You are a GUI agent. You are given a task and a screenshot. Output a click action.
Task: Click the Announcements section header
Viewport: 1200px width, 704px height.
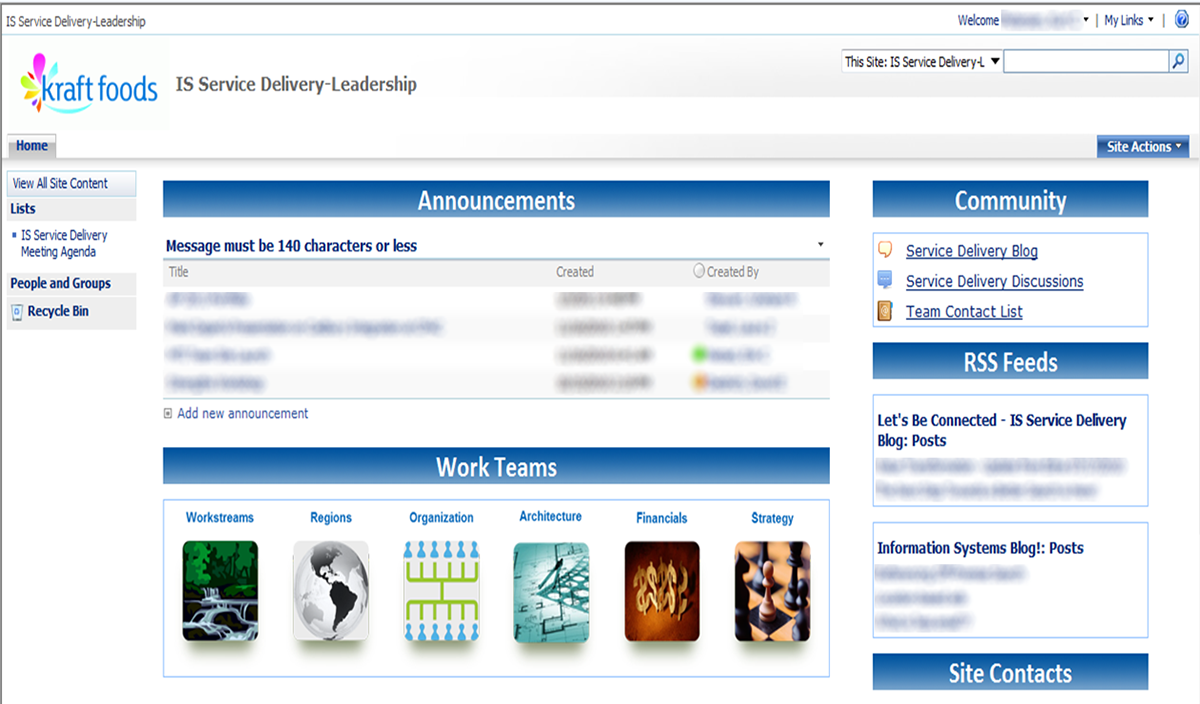(496, 200)
